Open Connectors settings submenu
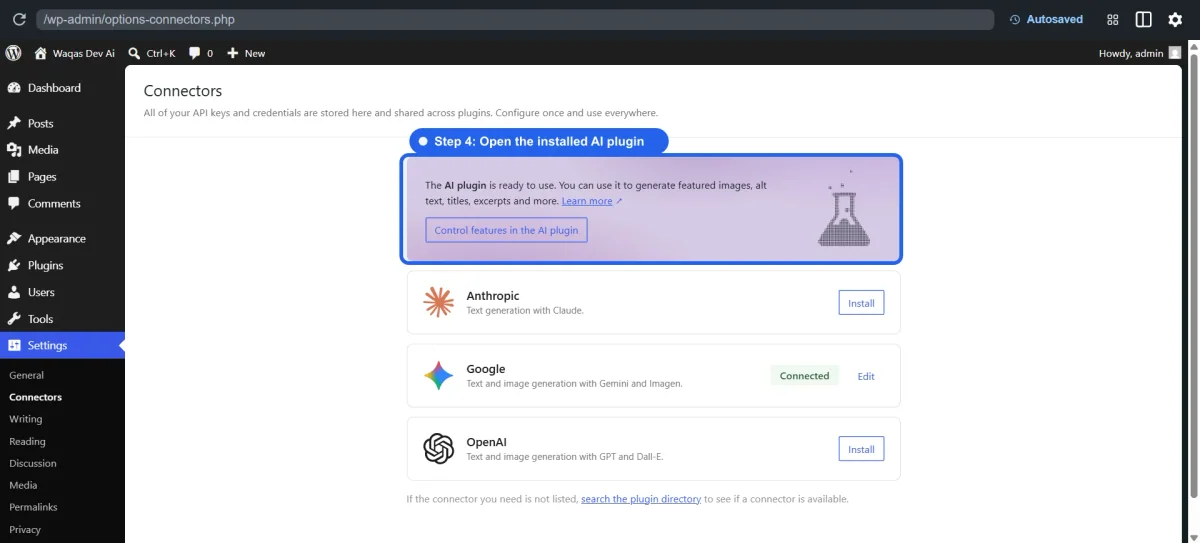 pos(35,397)
